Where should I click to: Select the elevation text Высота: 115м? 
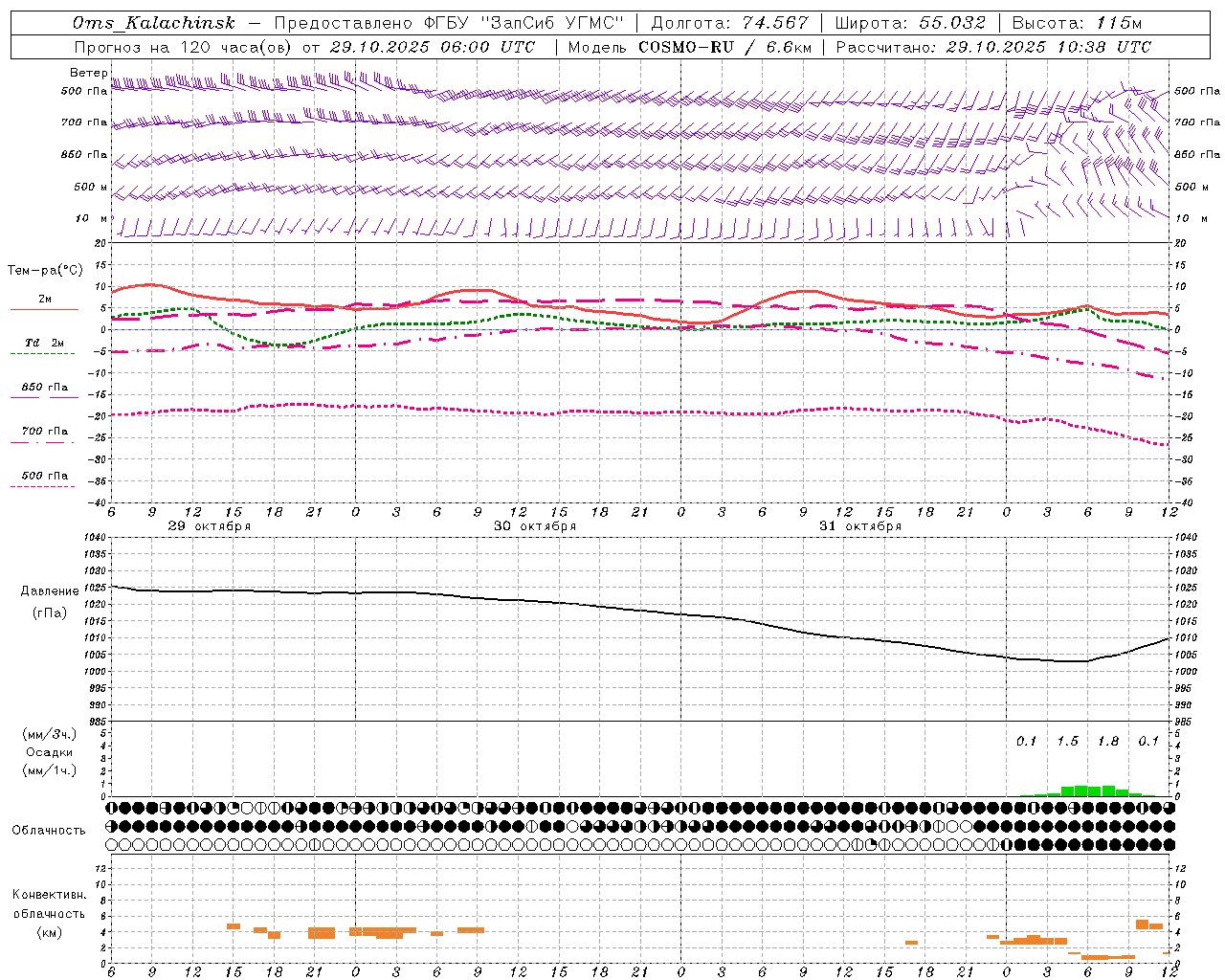[1077, 23]
